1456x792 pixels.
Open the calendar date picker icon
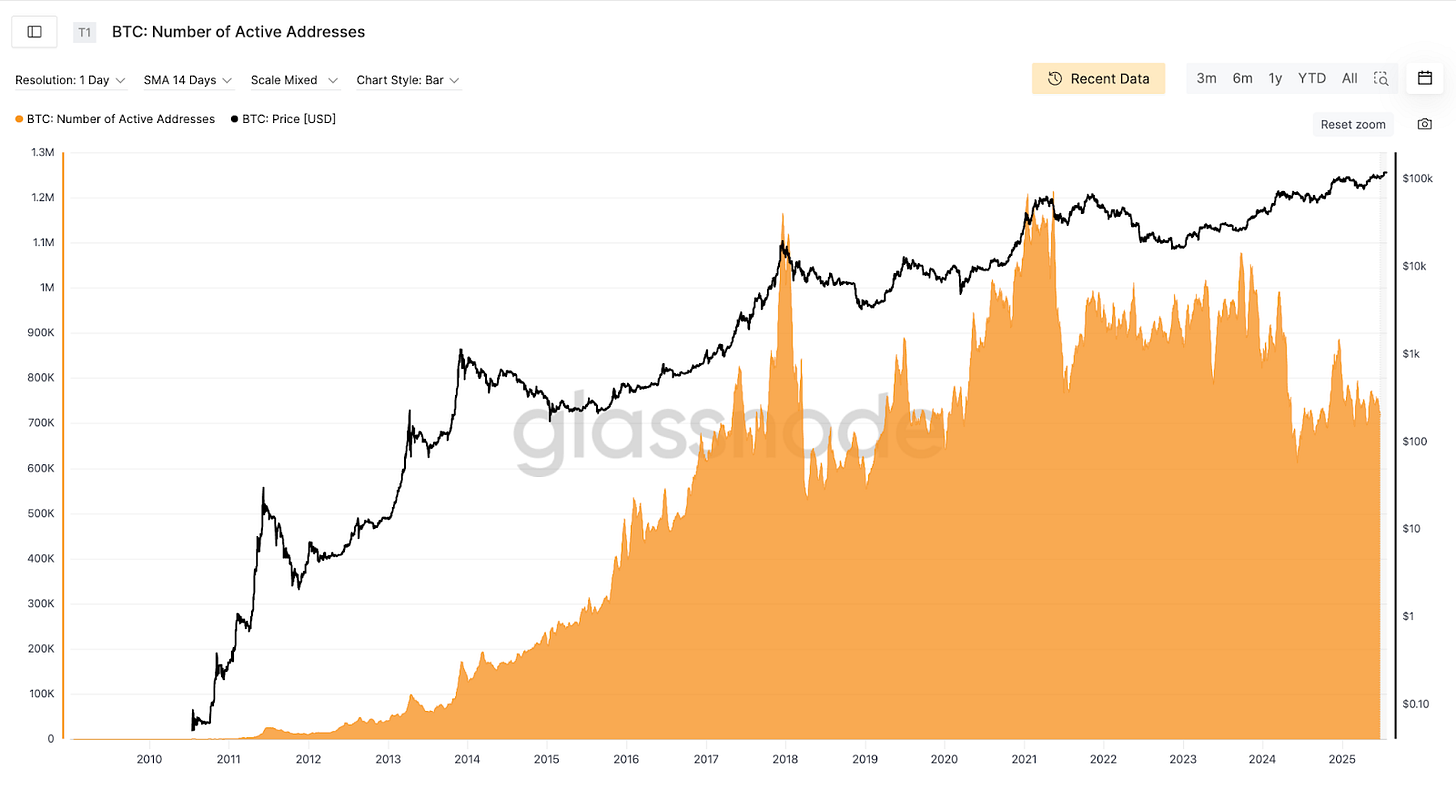click(1424, 78)
